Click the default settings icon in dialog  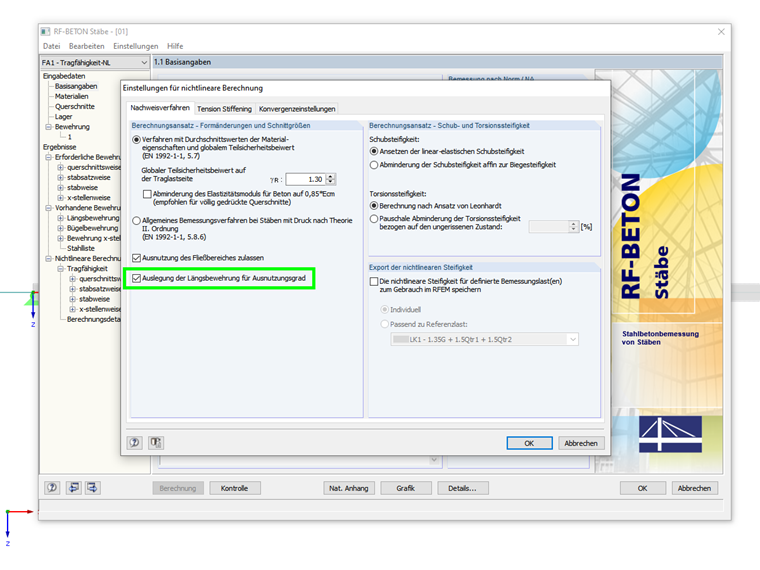(x=155, y=443)
